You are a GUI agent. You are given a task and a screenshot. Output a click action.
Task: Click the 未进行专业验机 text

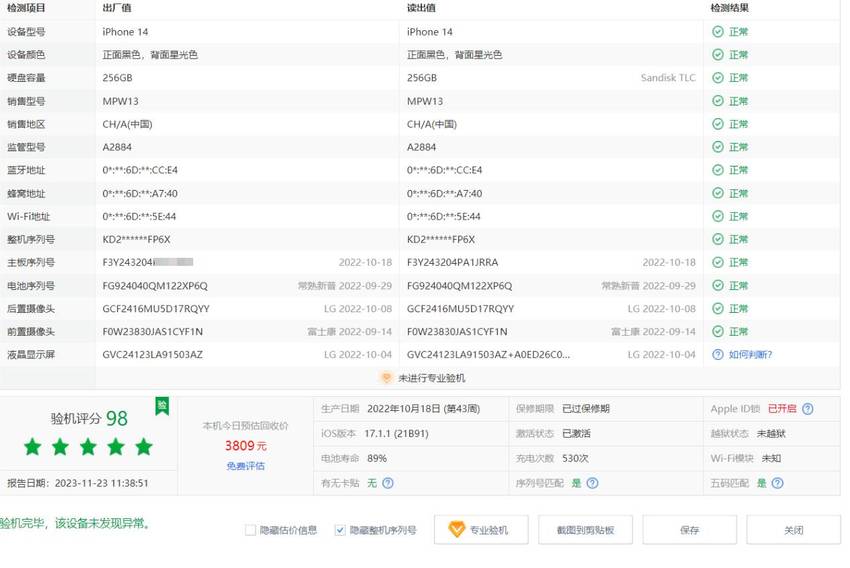click(432, 378)
